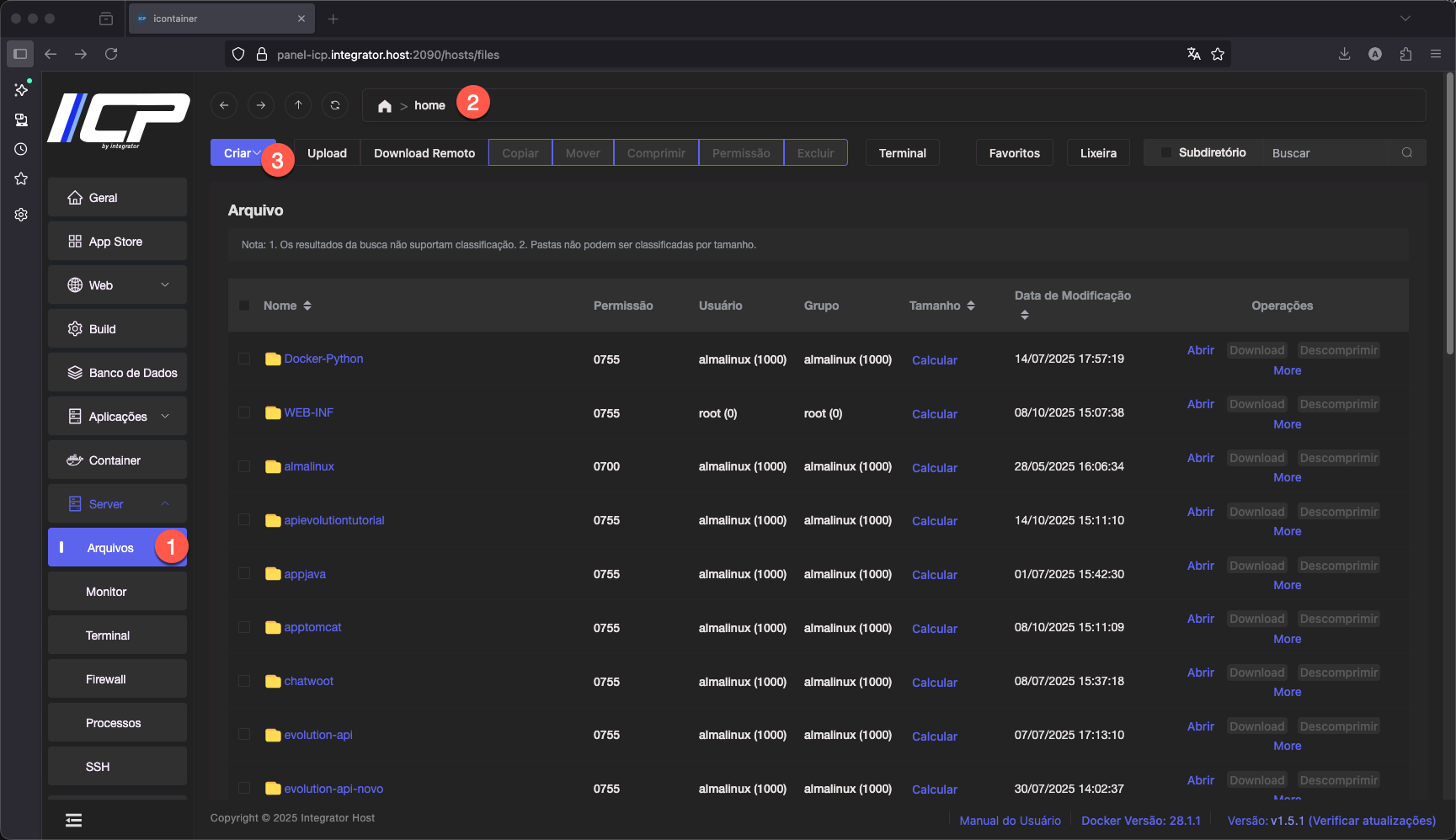The image size is (1456, 840).
Task: Collapse the sidebar using the bottom menu icon
Action: (x=74, y=820)
